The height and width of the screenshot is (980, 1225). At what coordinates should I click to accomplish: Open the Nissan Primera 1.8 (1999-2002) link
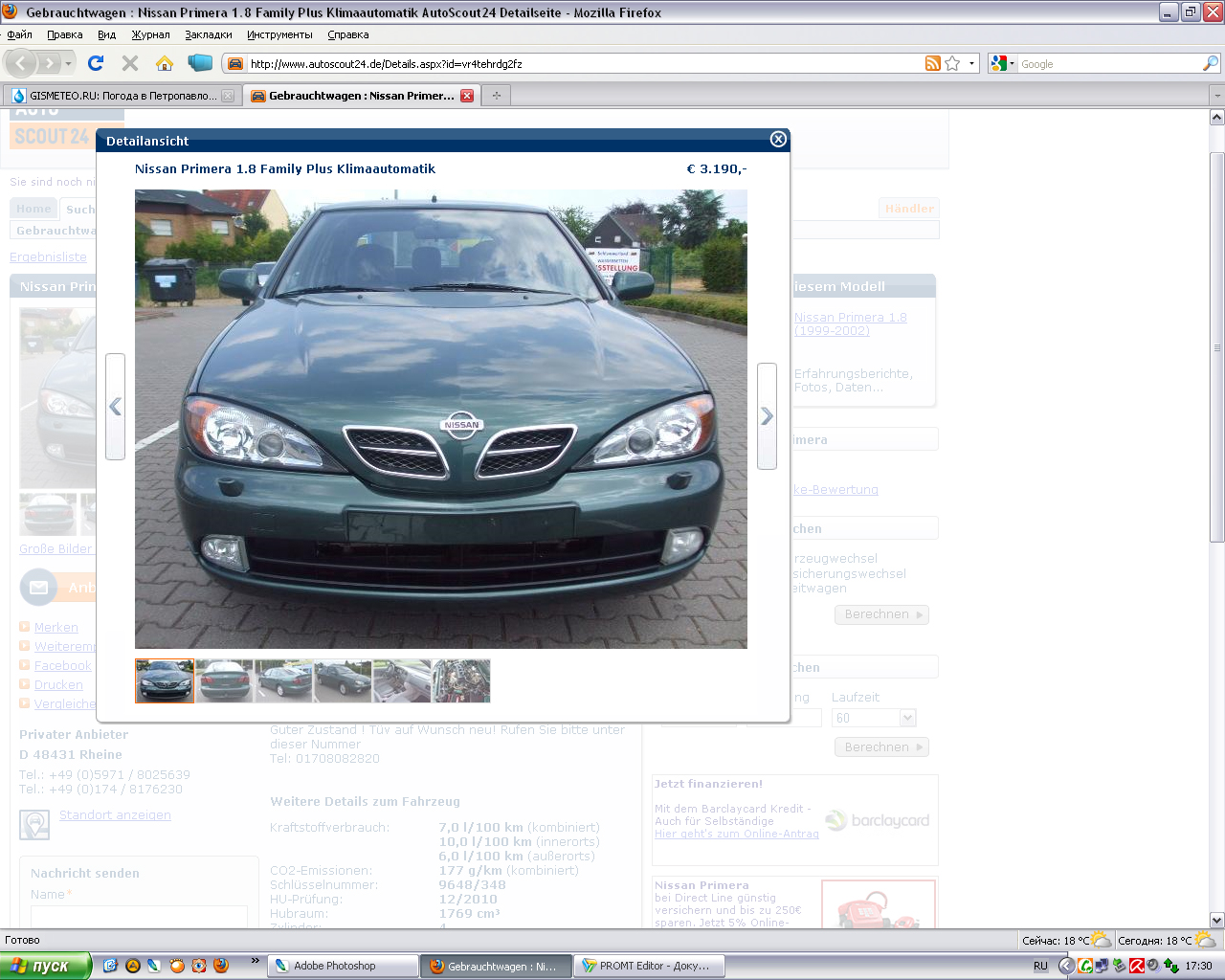click(850, 324)
